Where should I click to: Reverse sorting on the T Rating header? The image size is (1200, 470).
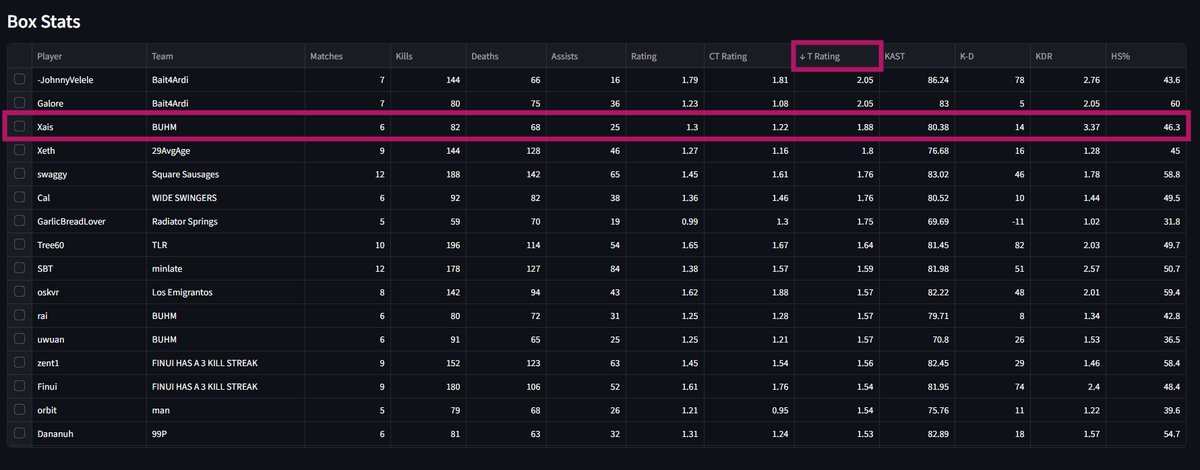point(837,56)
